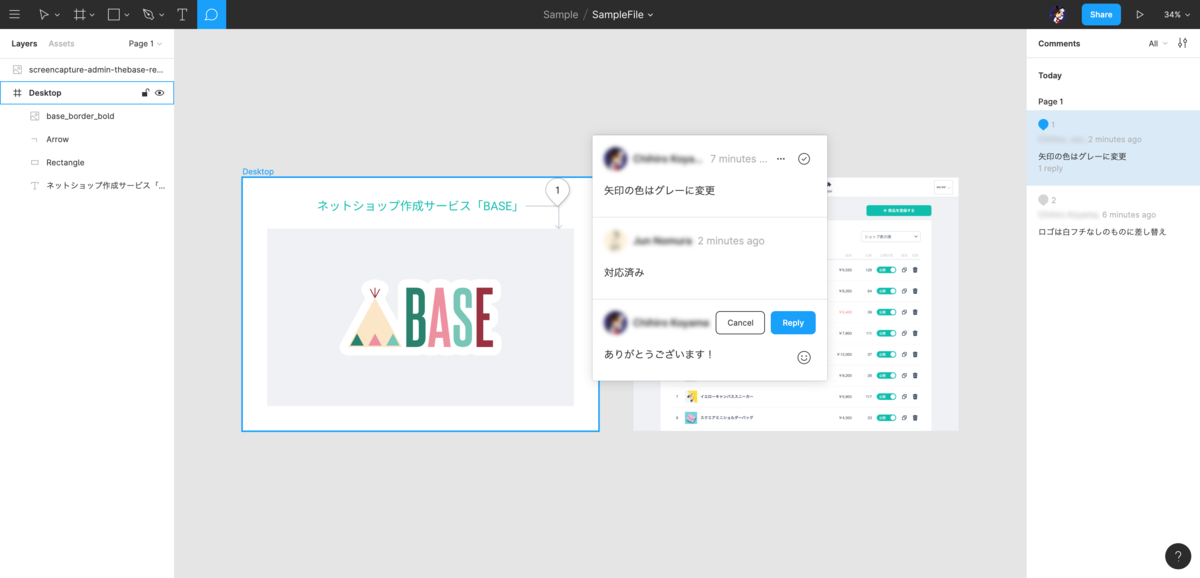Click the image icon of base_border_bold layer
This screenshot has width=1200, height=578.
(35, 116)
